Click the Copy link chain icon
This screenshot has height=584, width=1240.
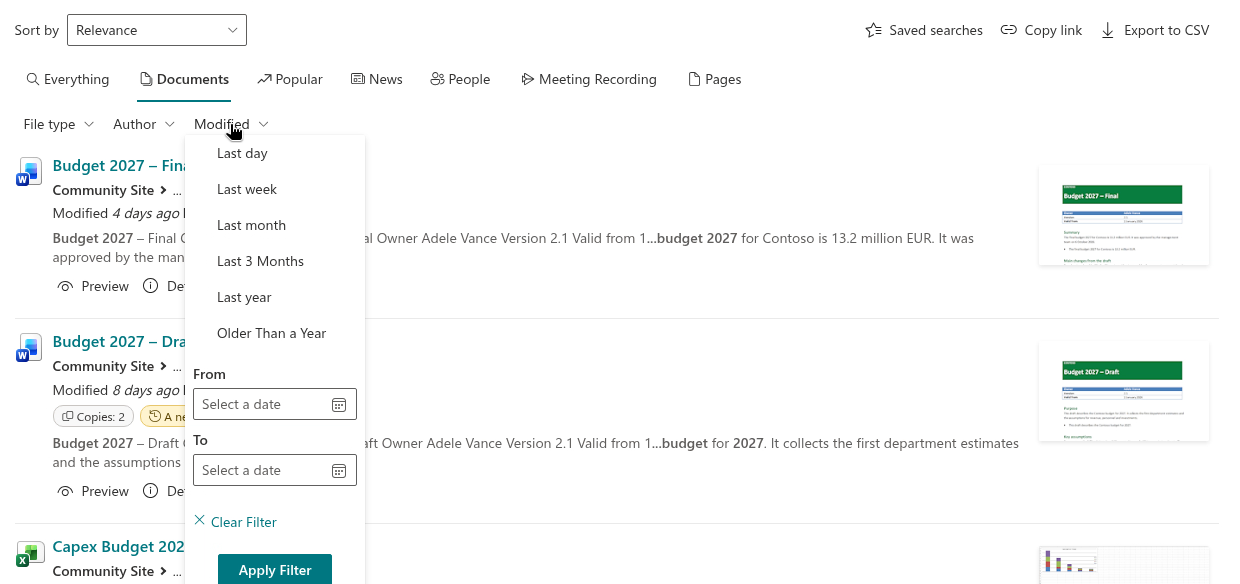click(1009, 30)
